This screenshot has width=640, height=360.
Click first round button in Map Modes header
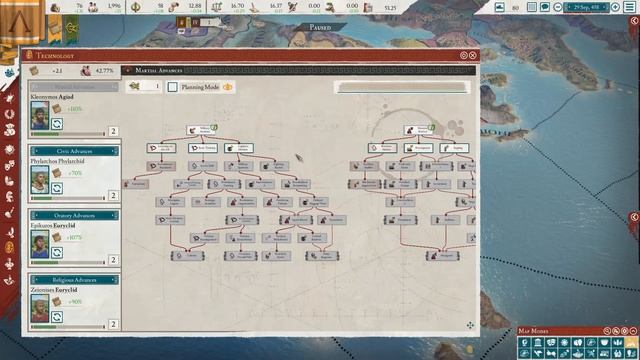(x=607, y=331)
